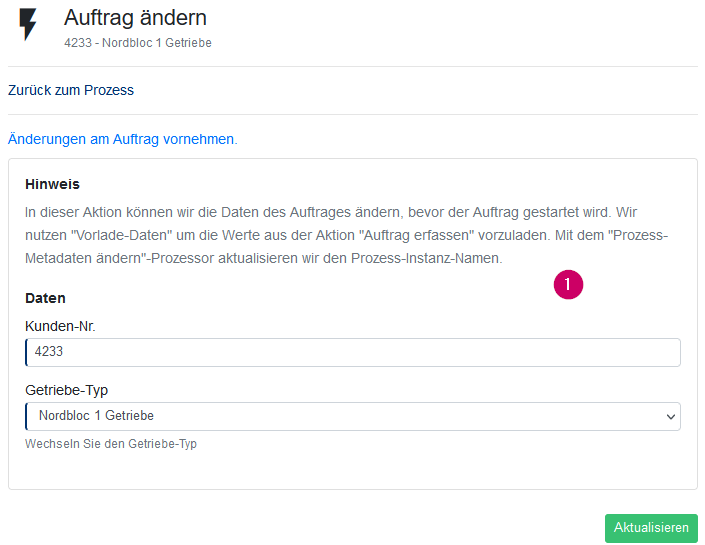
Task: Go back via Zurück zum Prozess
Action: click(71, 90)
